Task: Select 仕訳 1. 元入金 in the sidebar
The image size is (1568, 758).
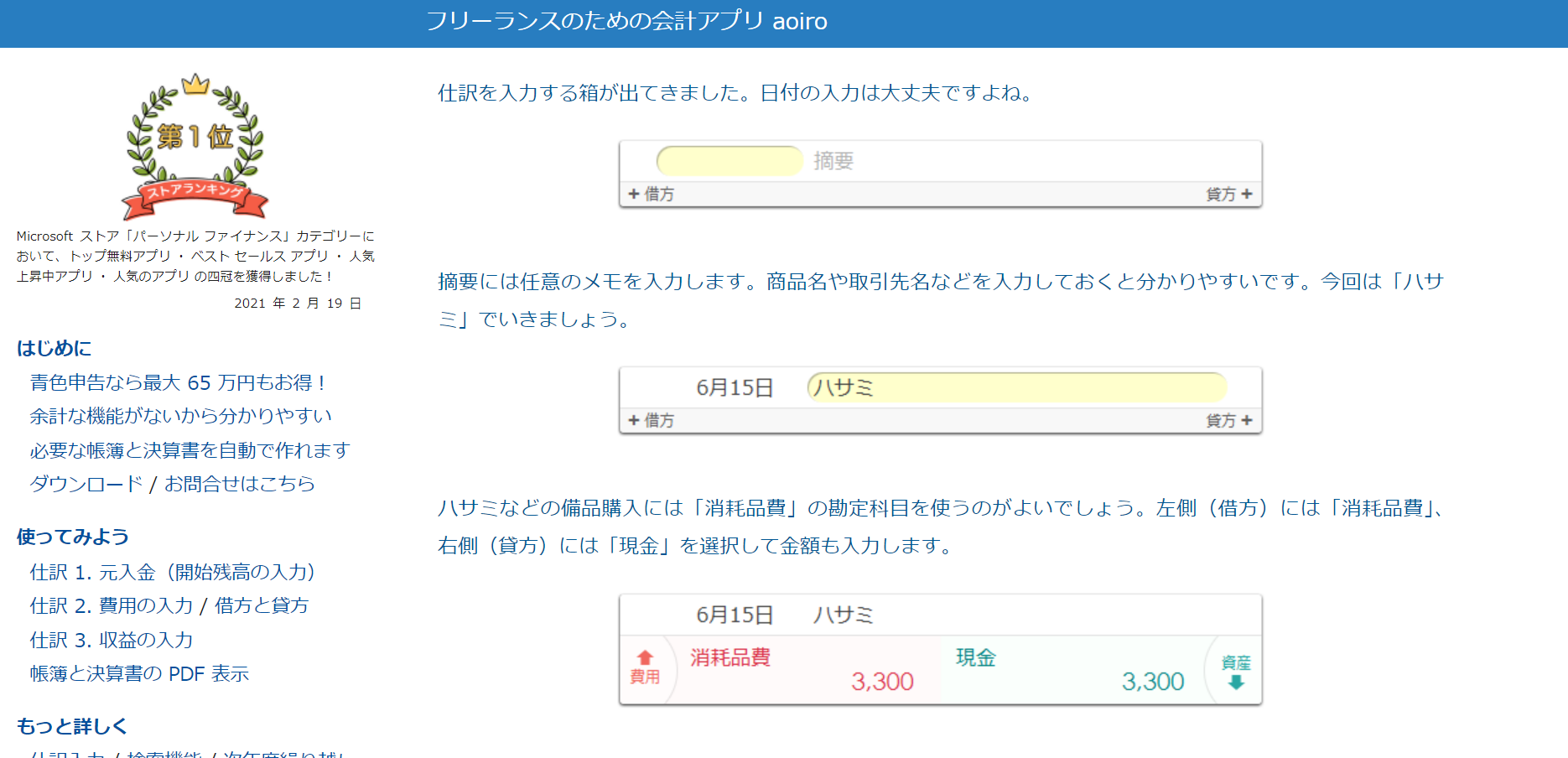Action: [174, 573]
